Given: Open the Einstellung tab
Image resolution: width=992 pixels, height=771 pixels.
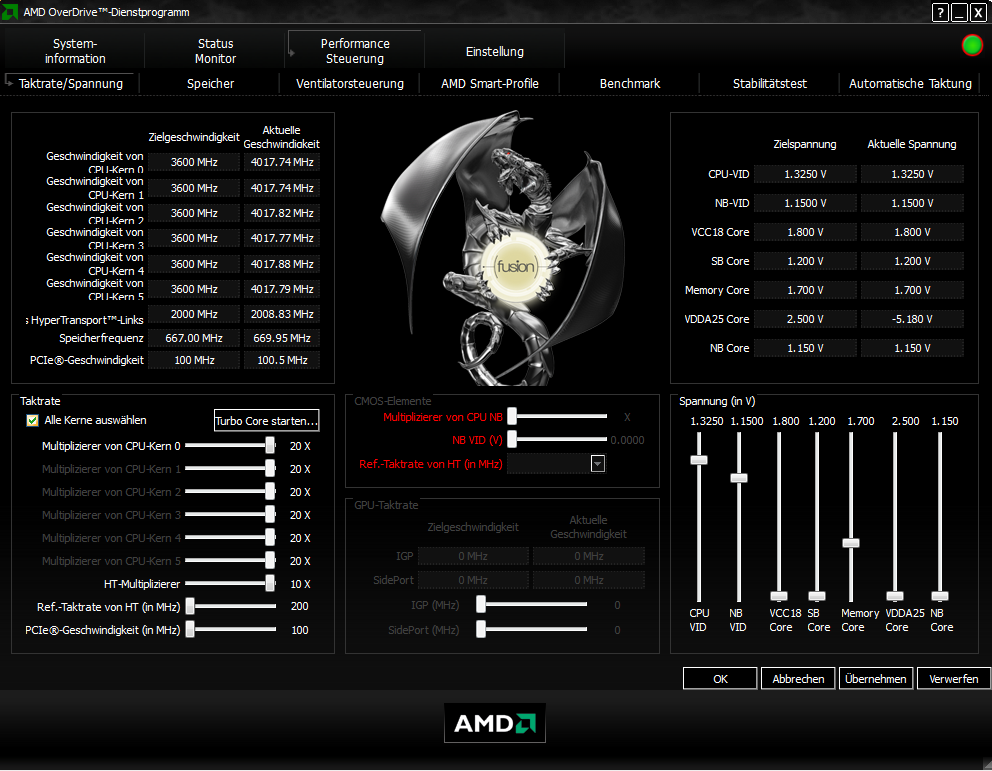Looking at the screenshot, I should pos(495,51).
